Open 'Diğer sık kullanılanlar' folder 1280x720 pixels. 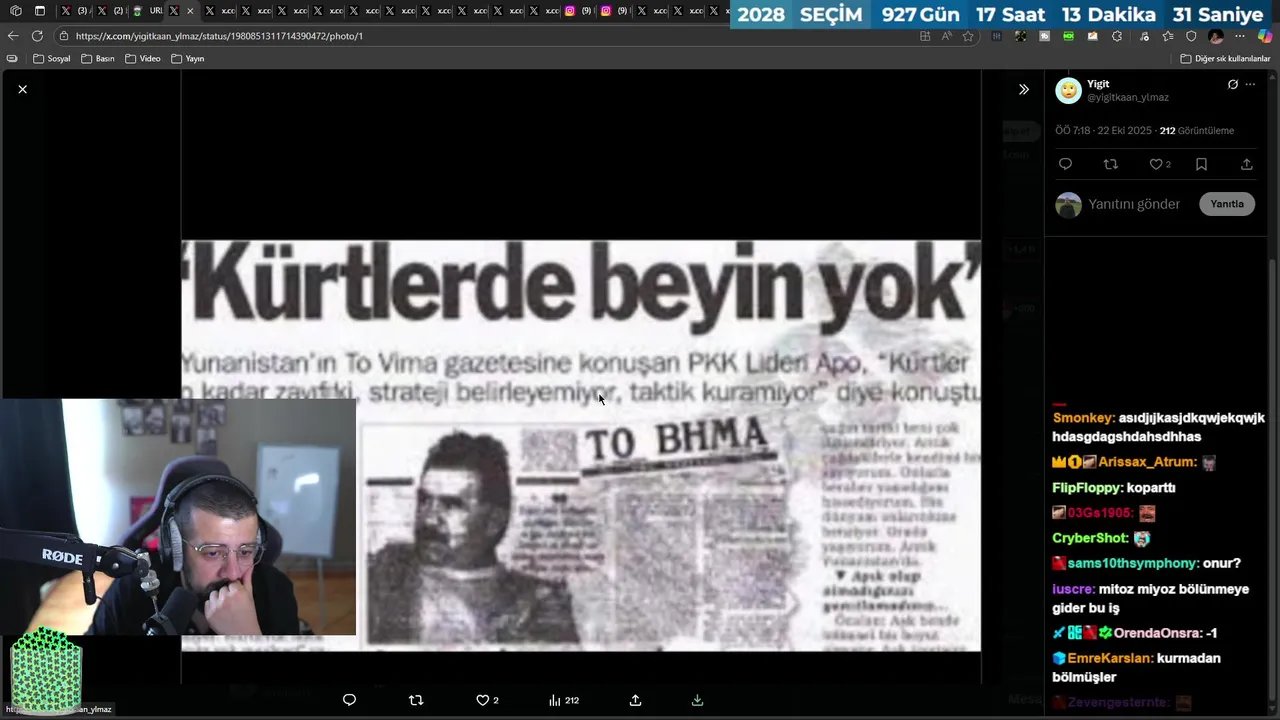[1225, 58]
